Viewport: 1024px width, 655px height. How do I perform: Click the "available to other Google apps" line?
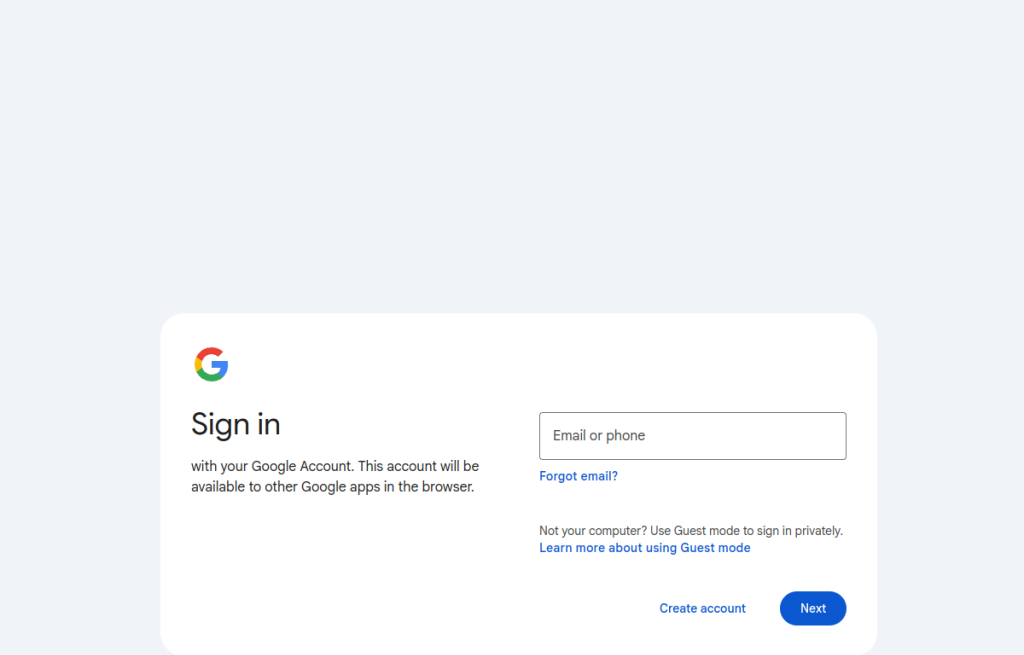pyautogui.click(x=332, y=487)
